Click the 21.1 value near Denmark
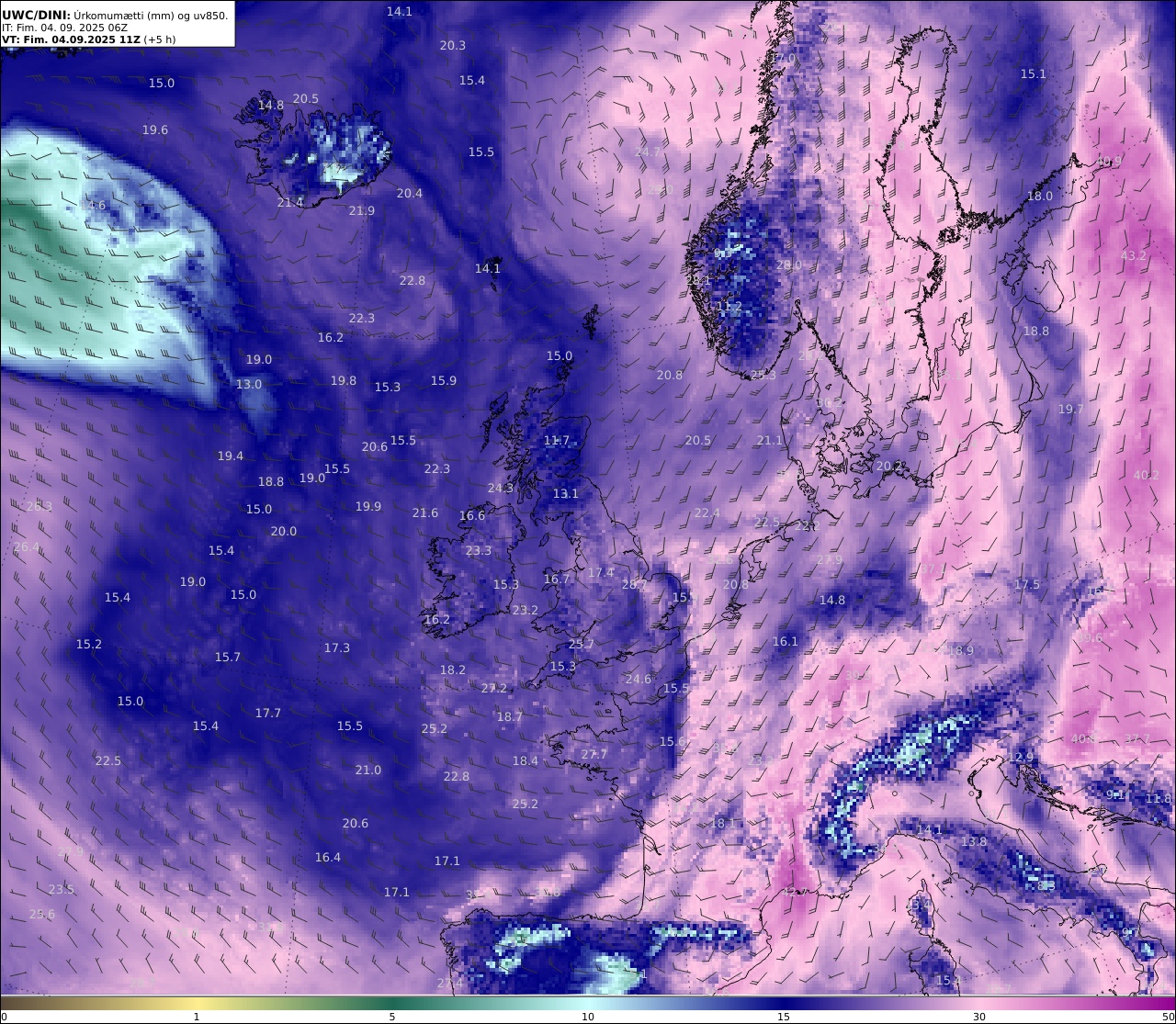 click(x=770, y=440)
